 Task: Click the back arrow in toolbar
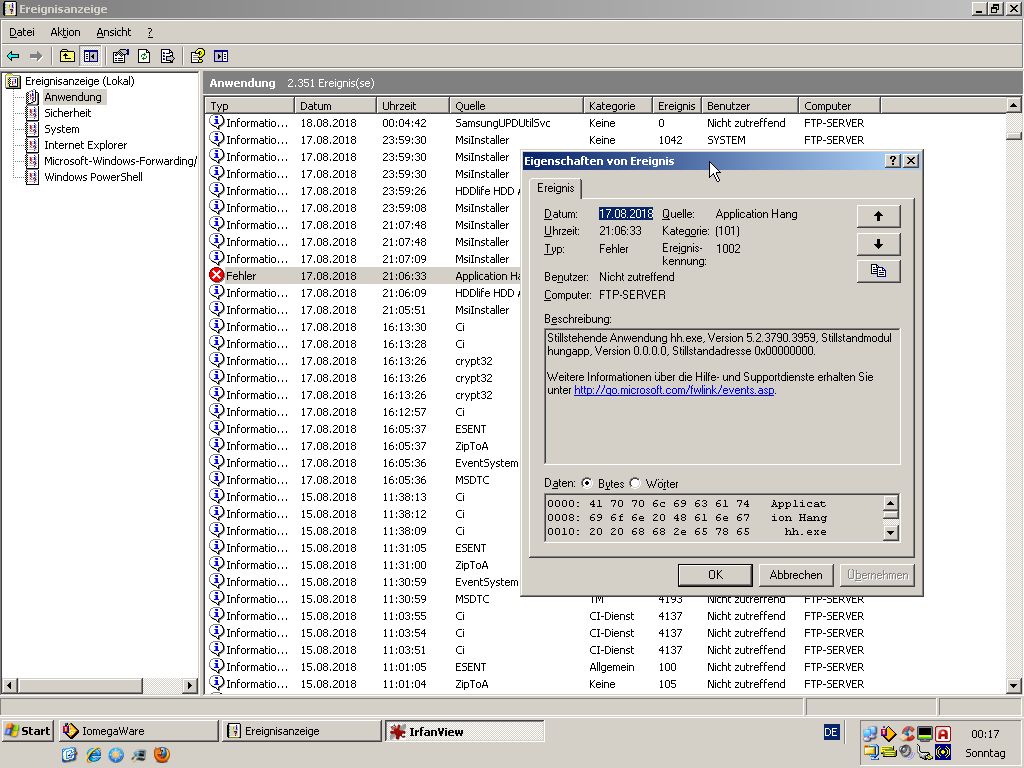(x=13, y=56)
